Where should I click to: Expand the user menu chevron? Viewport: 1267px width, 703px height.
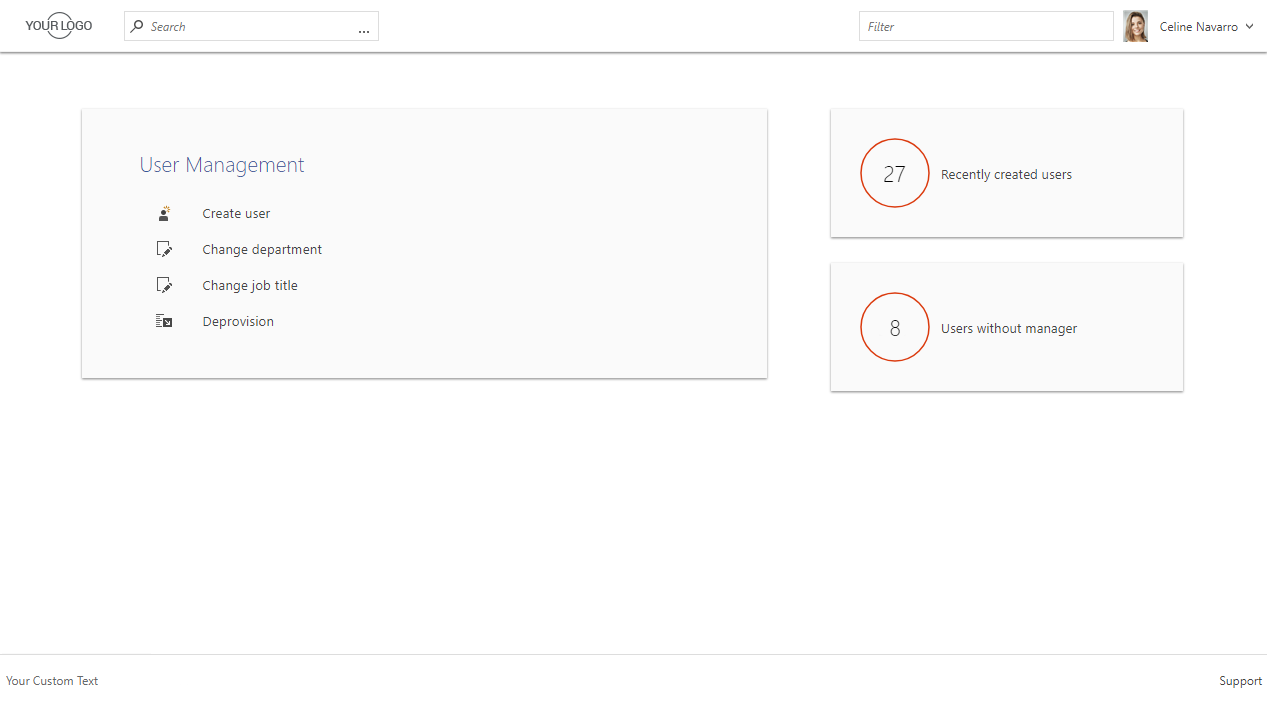[x=1250, y=27]
